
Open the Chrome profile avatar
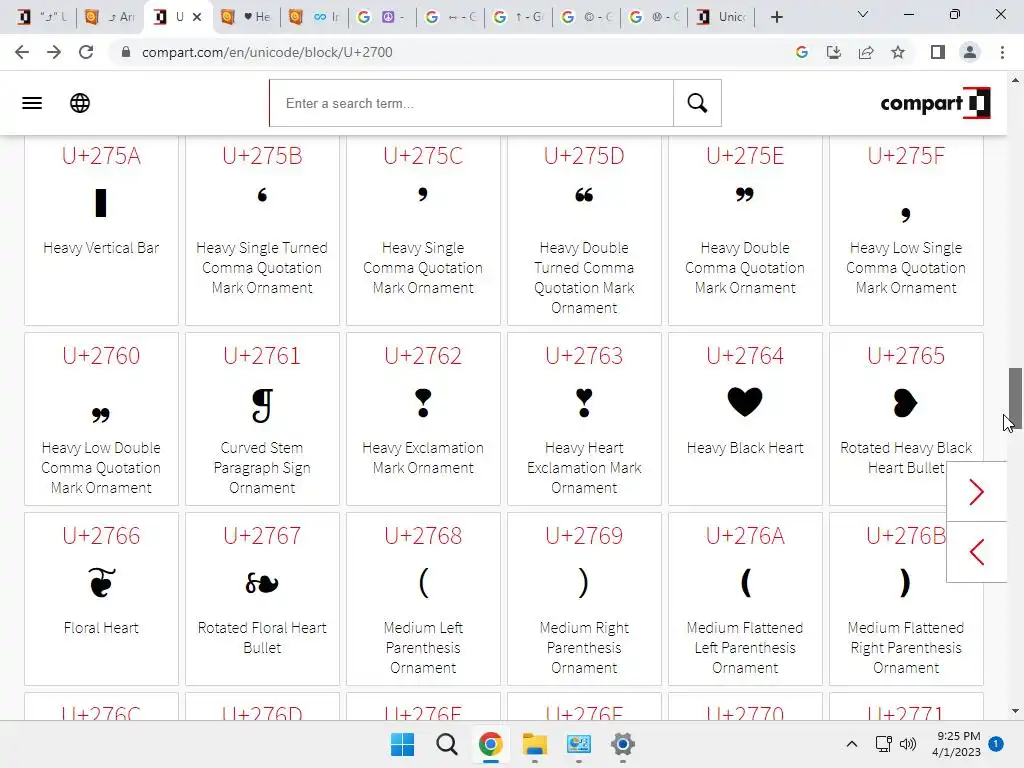tap(970, 52)
